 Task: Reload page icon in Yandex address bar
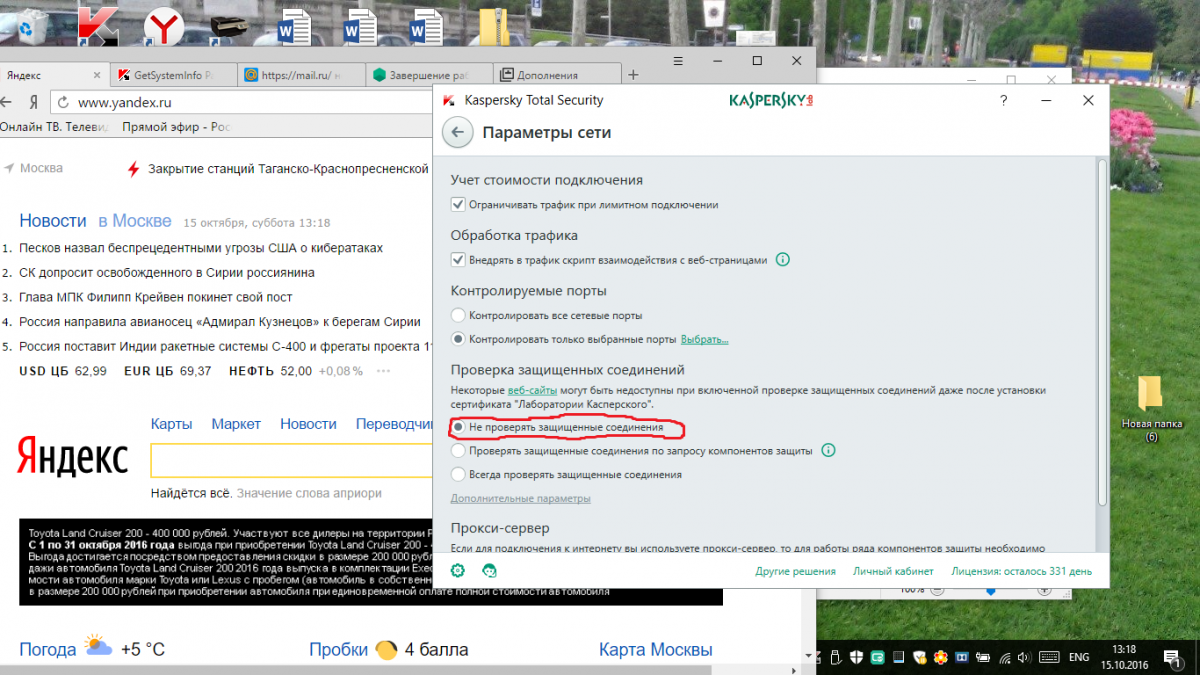coord(62,102)
